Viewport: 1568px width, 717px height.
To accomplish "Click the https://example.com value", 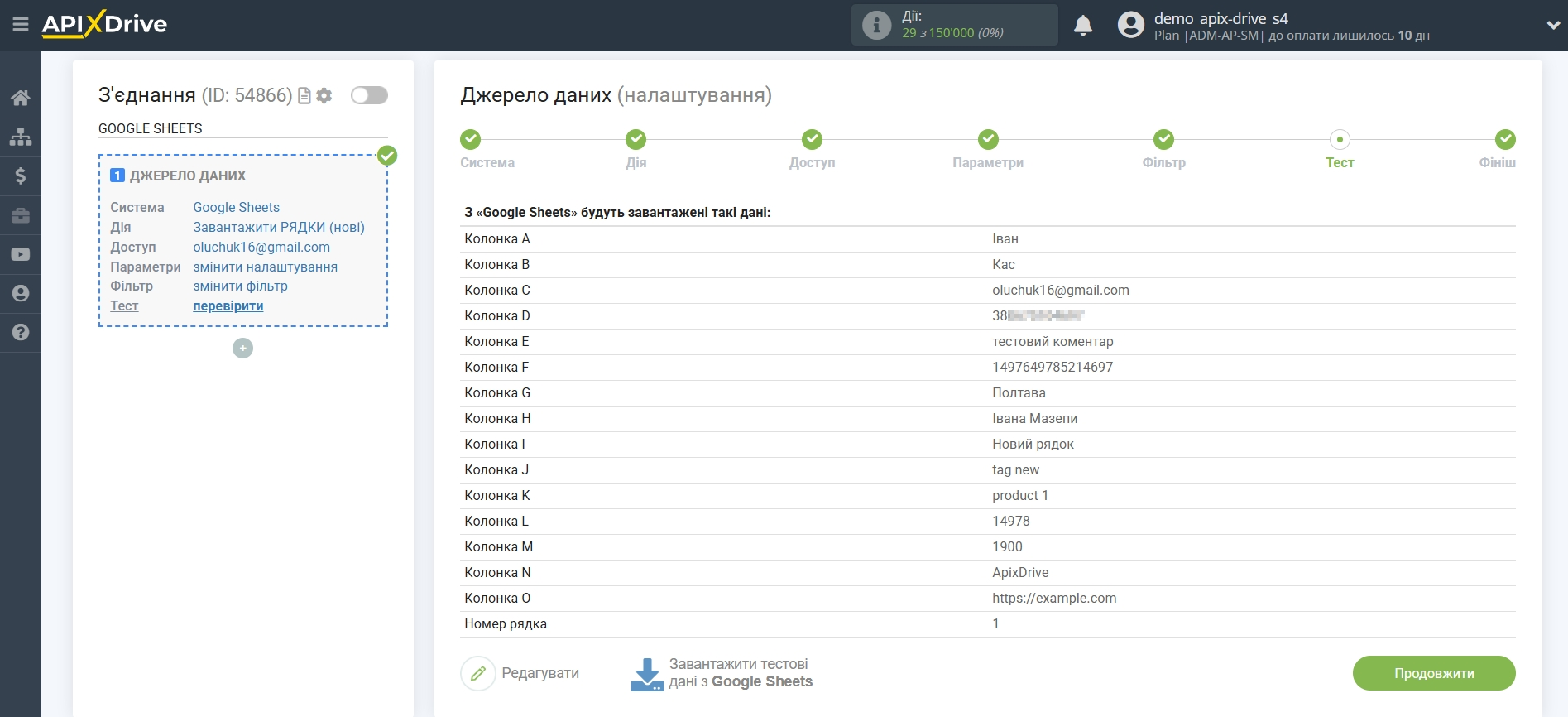I will (x=1054, y=598).
